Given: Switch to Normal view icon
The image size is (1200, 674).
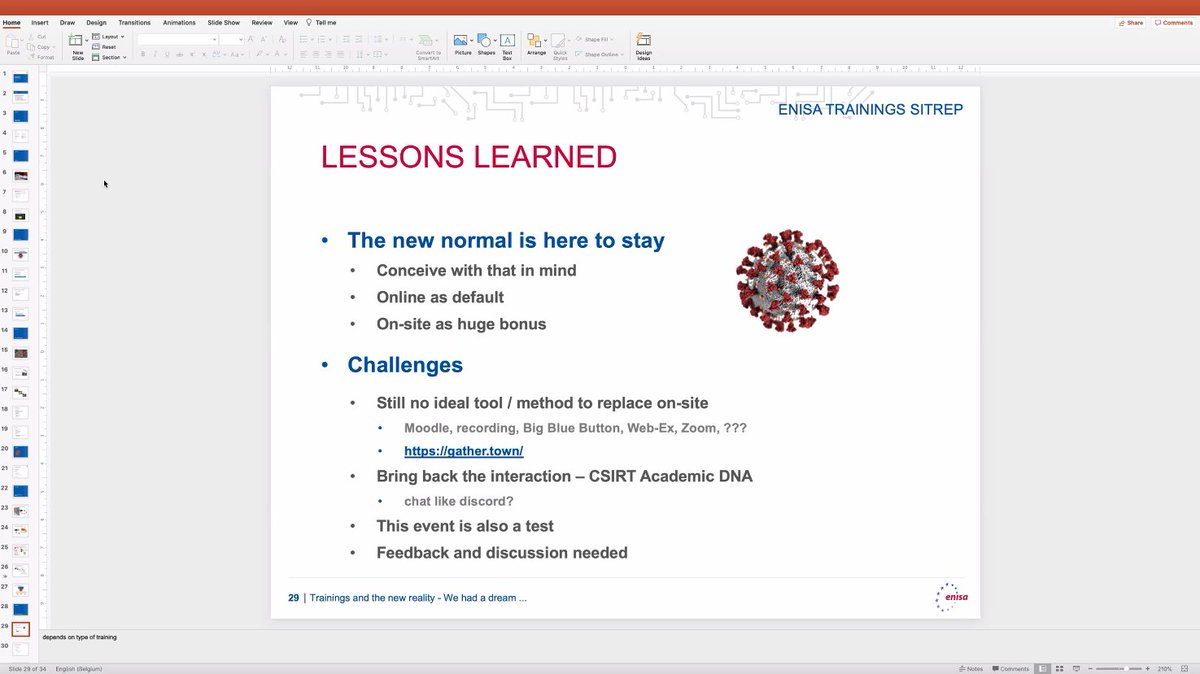Looking at the screenshot, I should pyautogui.click(x=1043, y=668).
